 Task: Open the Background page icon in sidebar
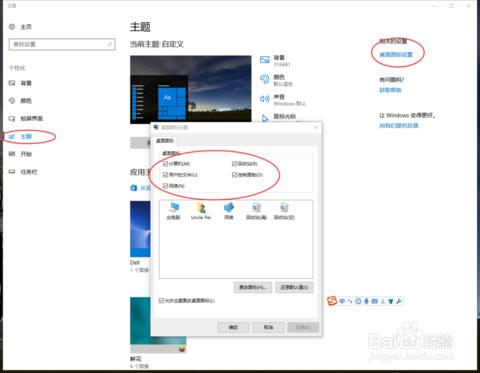[12, 83]
